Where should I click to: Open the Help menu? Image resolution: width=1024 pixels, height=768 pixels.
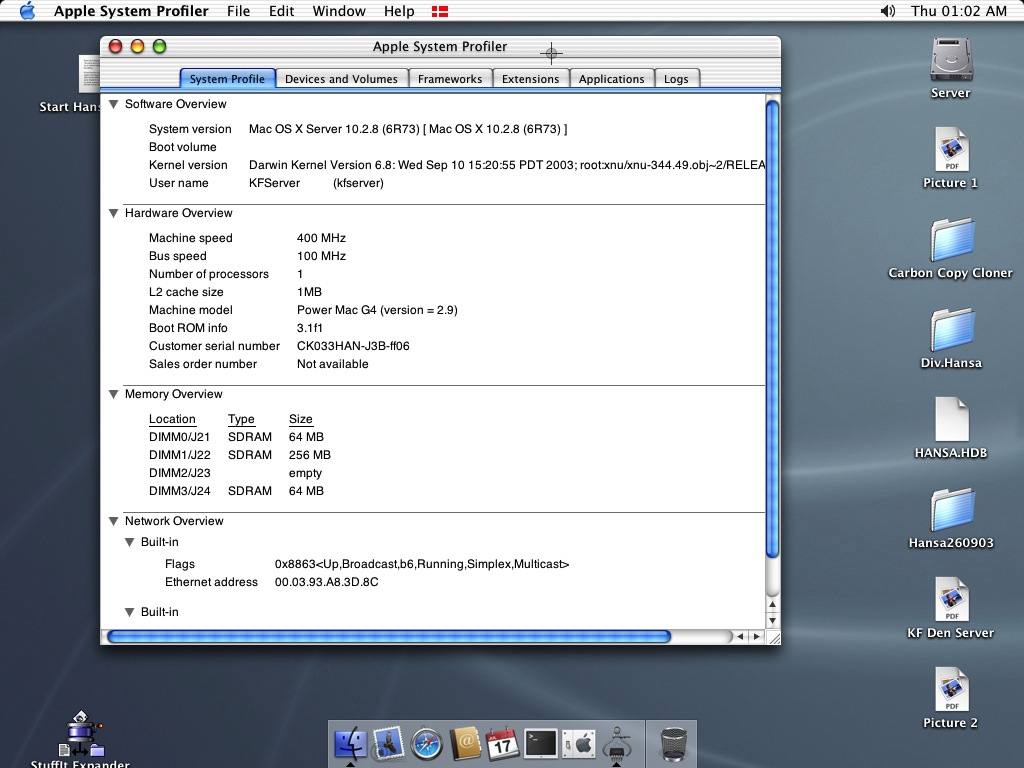click(x=399, y=11)
